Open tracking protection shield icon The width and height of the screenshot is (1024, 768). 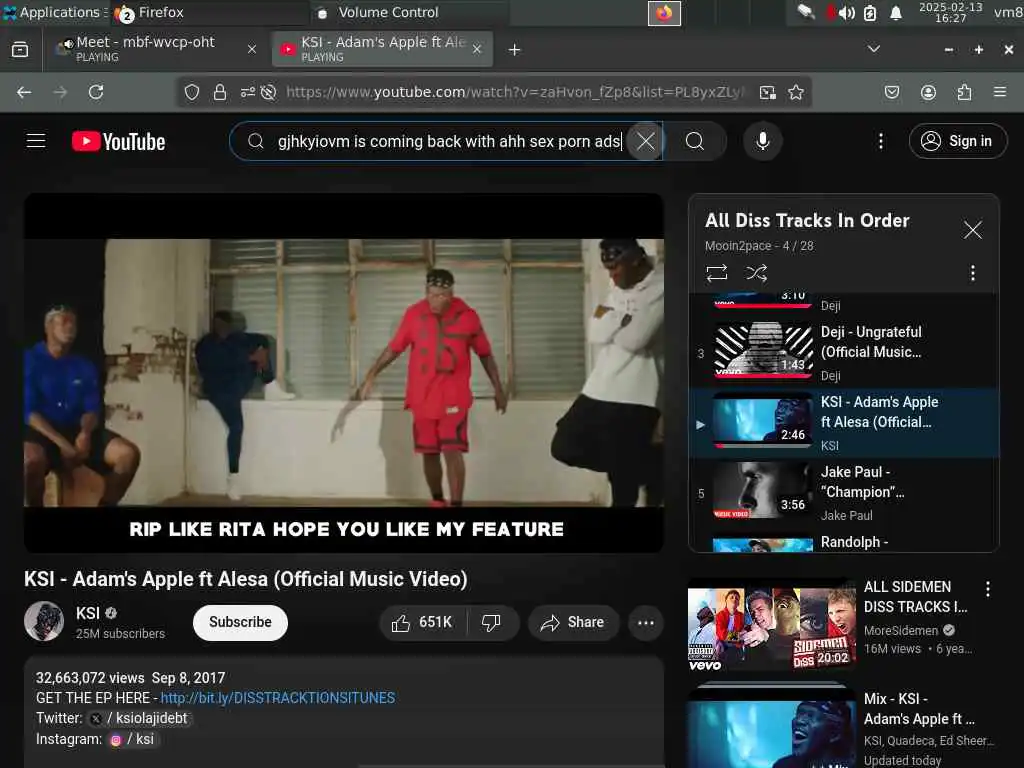191,92
